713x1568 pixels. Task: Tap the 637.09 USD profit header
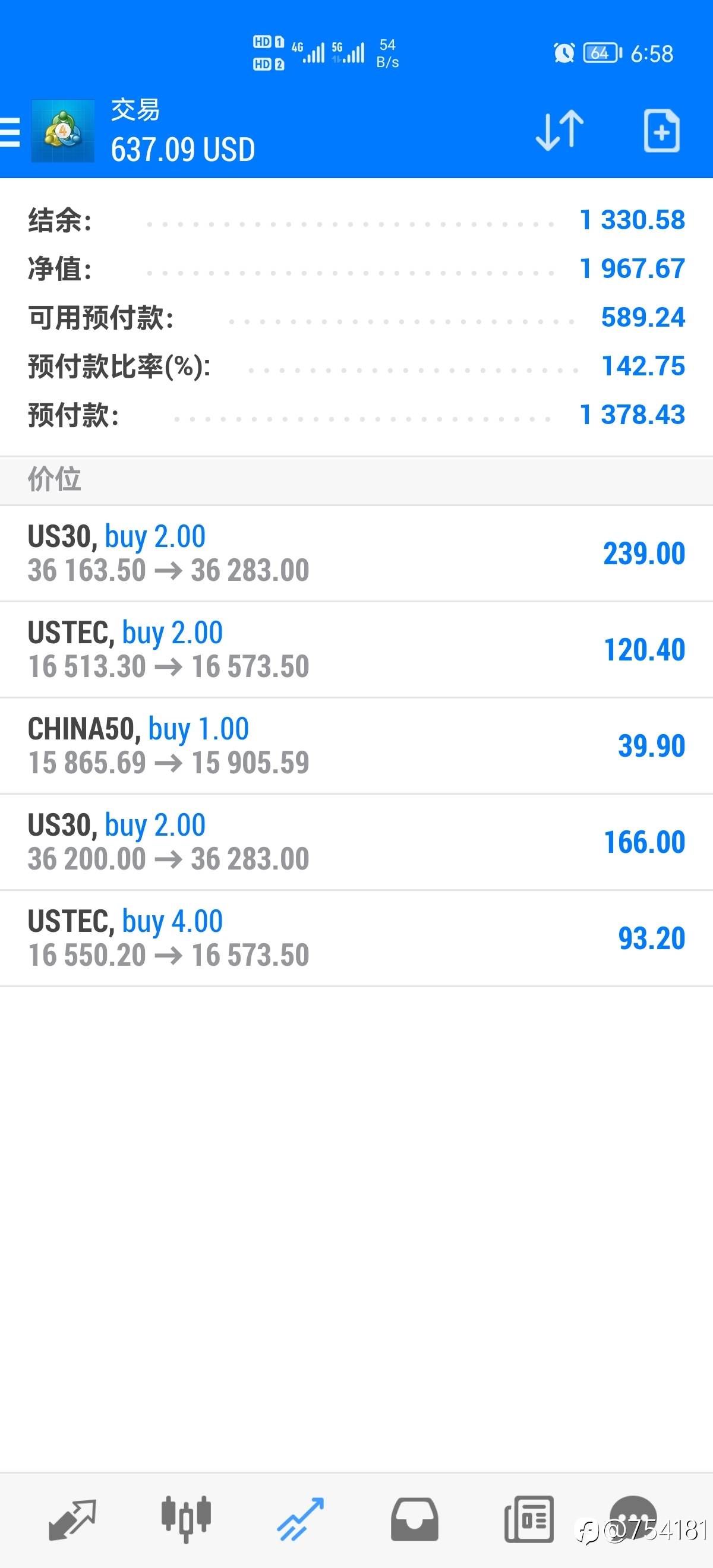182,150
